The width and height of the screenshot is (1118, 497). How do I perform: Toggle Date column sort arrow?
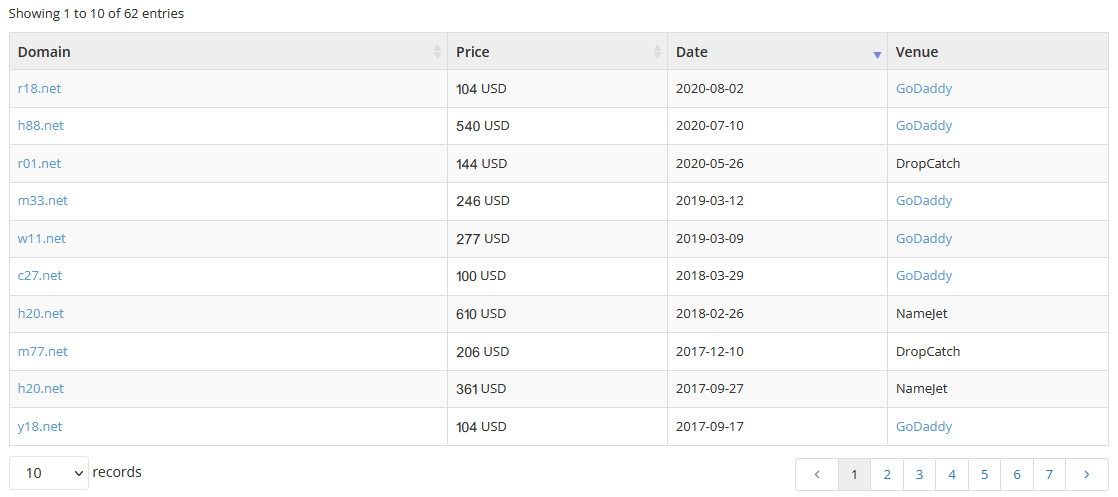coord(878,55)
